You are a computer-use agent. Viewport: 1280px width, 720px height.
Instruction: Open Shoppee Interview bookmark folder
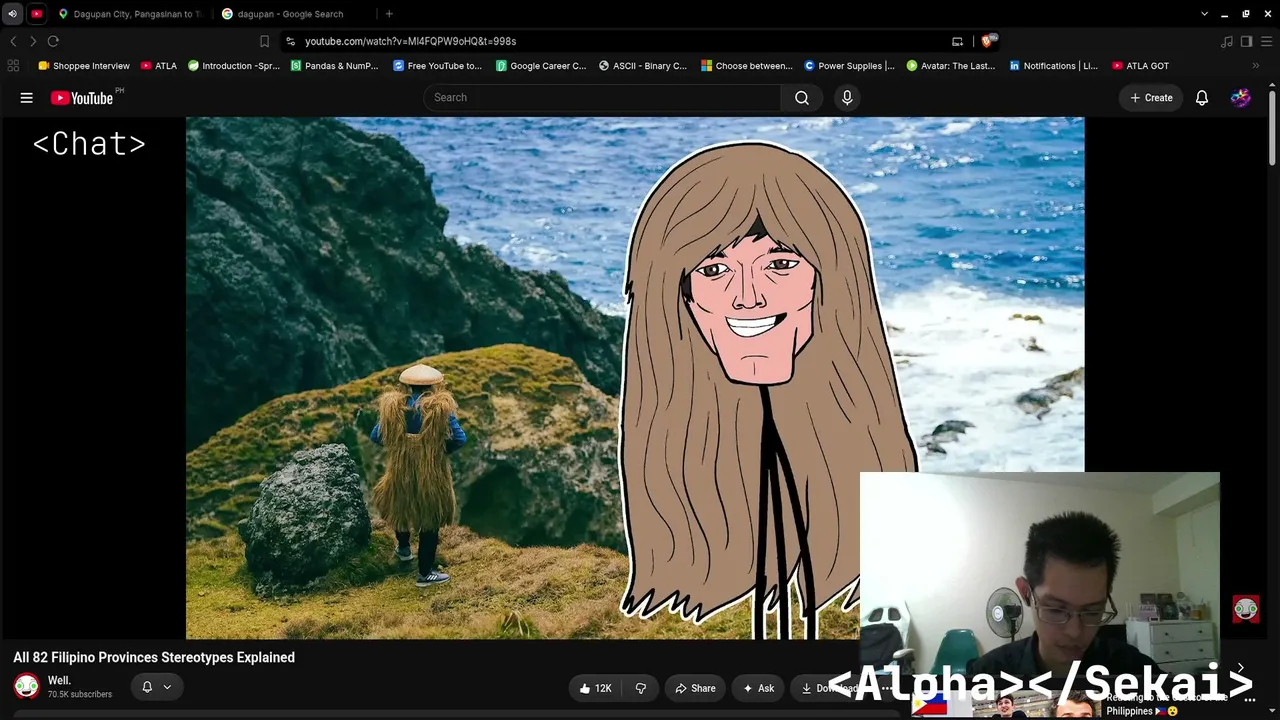[x=84, y=66]
